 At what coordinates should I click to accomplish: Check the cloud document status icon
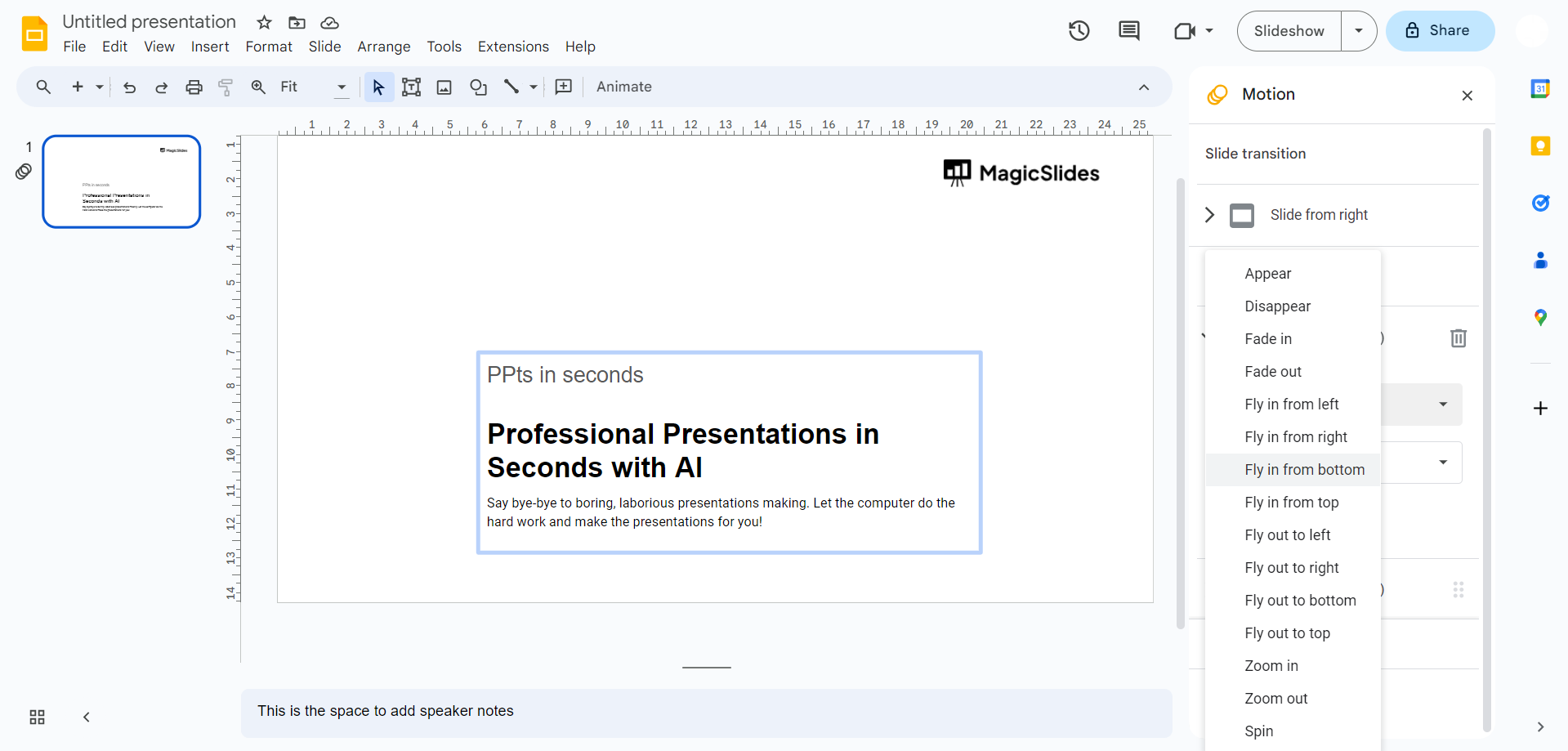[329, 22]
